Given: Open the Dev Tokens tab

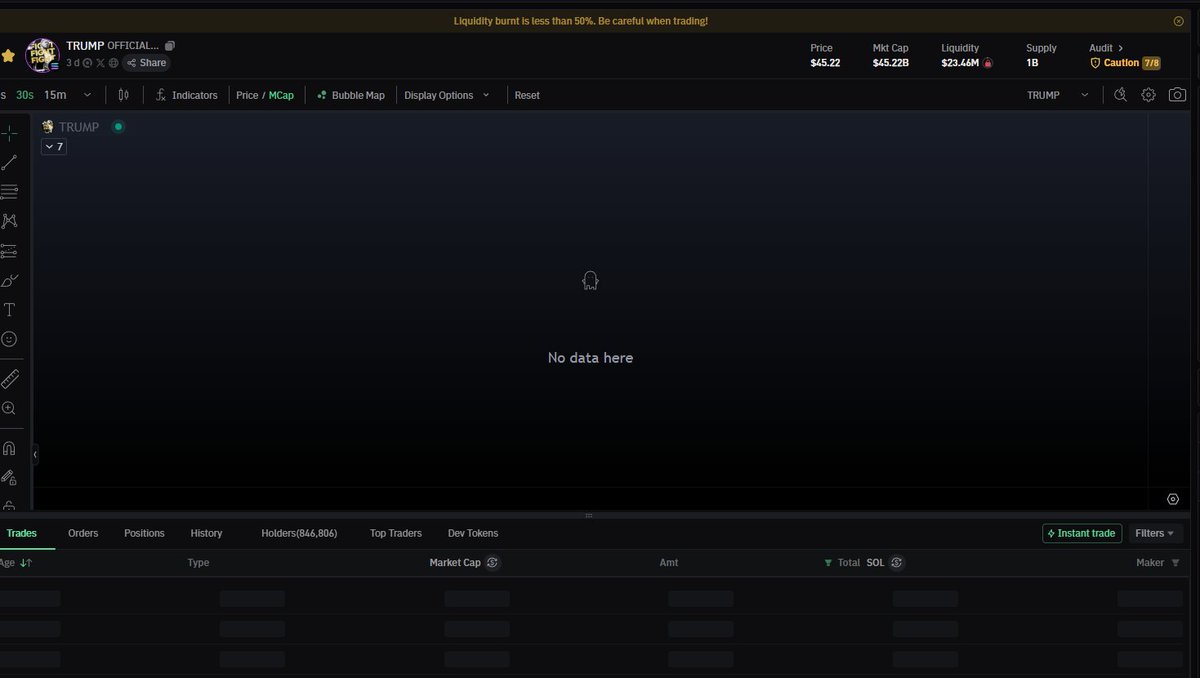Looking at the screenshot, I should [x=473, y=533].
